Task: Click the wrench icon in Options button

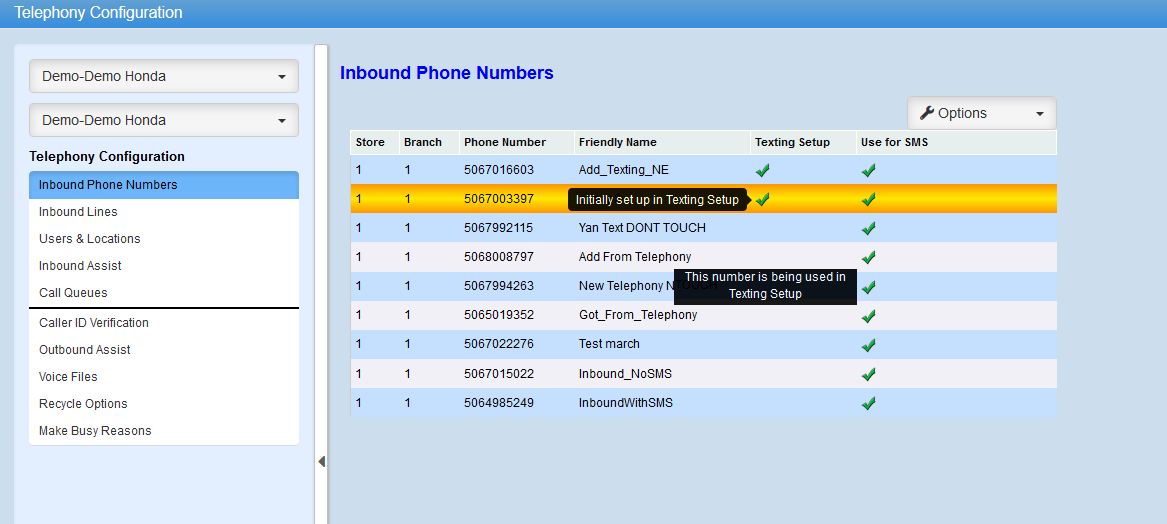Action: click(x=926, y=113)
